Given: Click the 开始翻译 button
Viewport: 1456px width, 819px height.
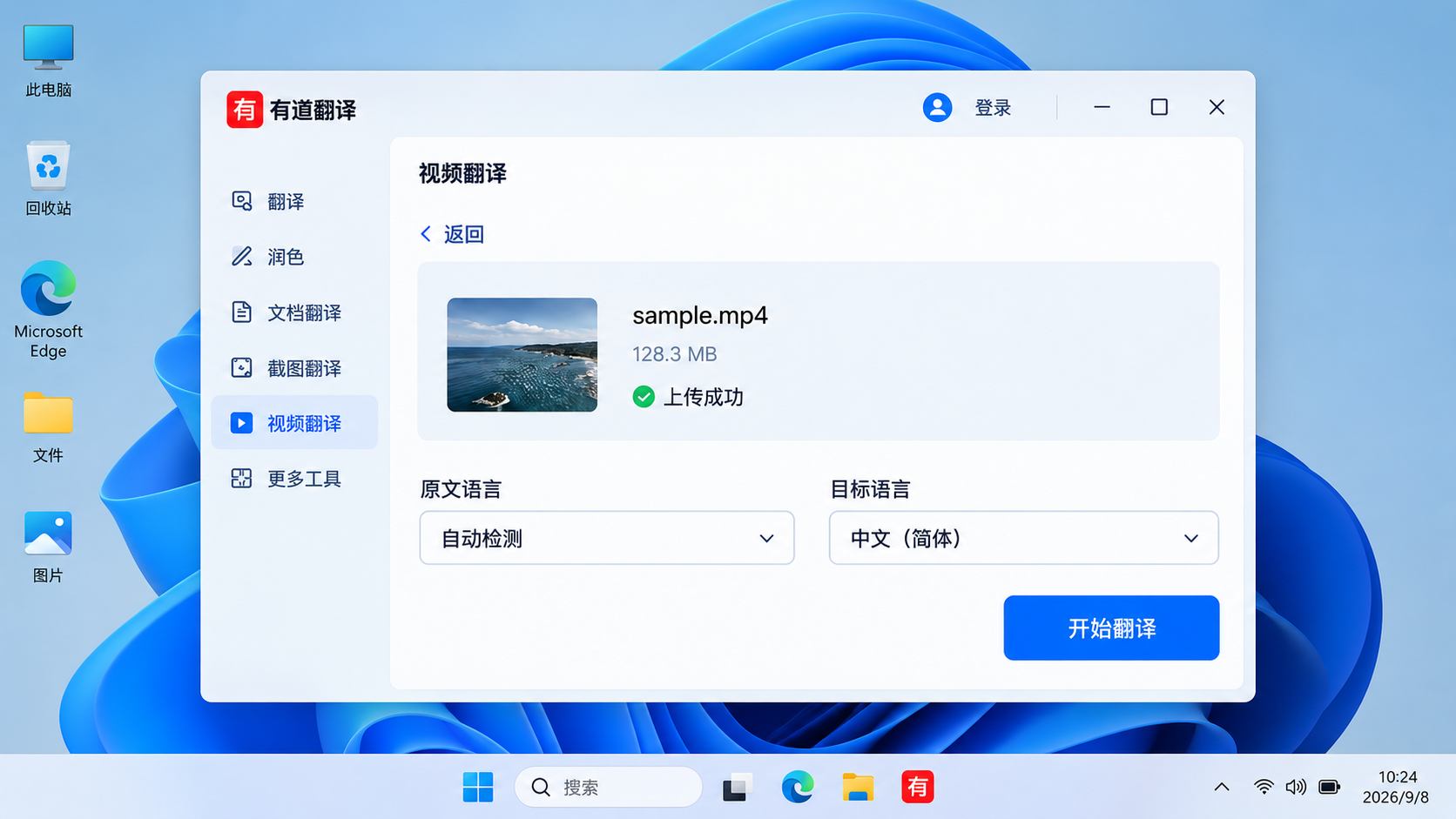Looking at the screenshot, I should click(x=1111, y=628).
